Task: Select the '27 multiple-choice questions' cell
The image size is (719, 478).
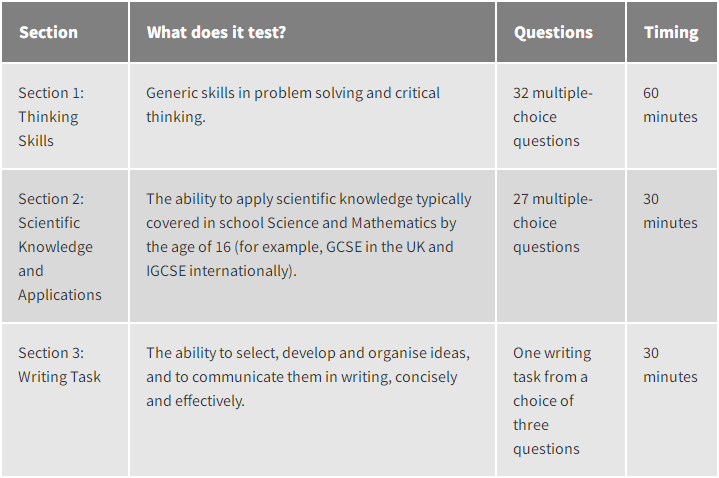Action: 561,246
